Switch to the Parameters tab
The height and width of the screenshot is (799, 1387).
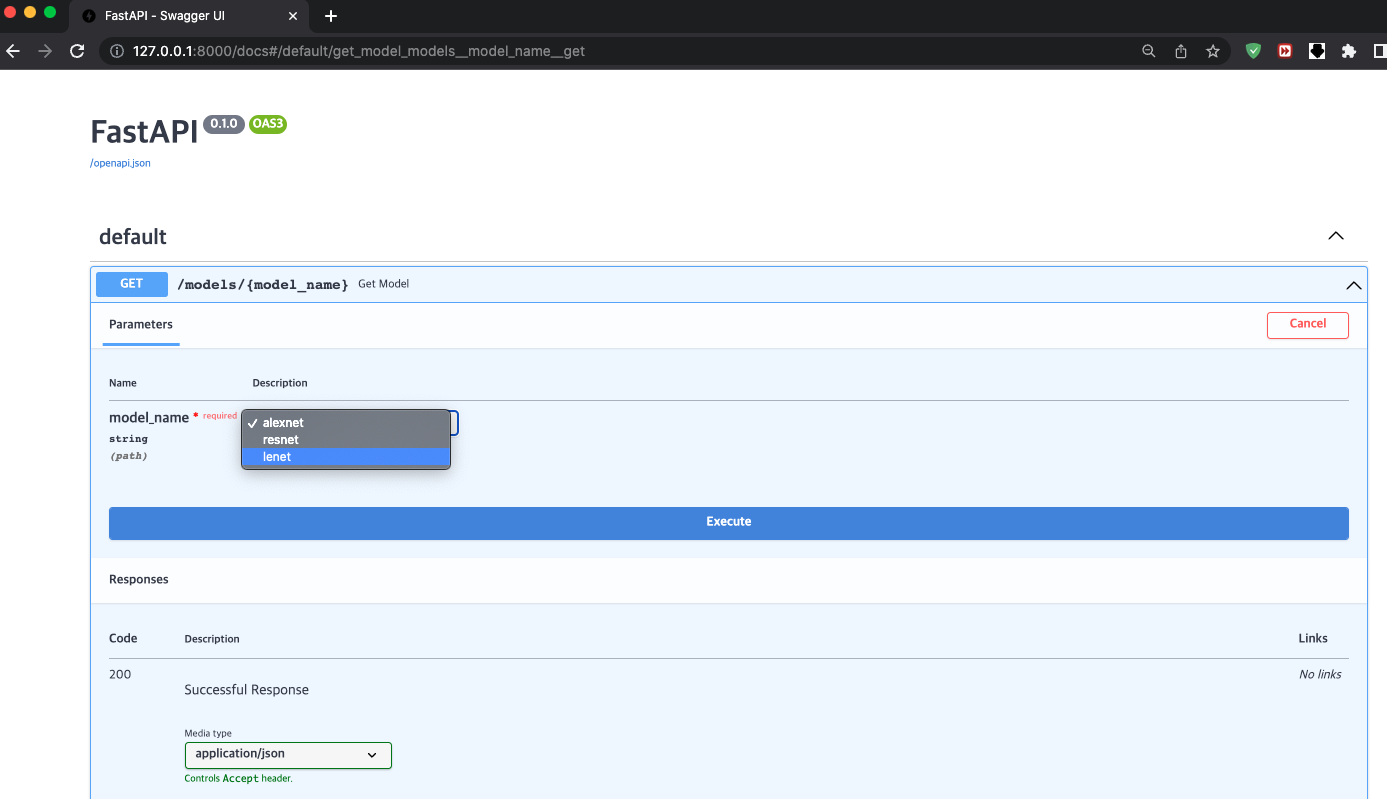tap(141, 324)
